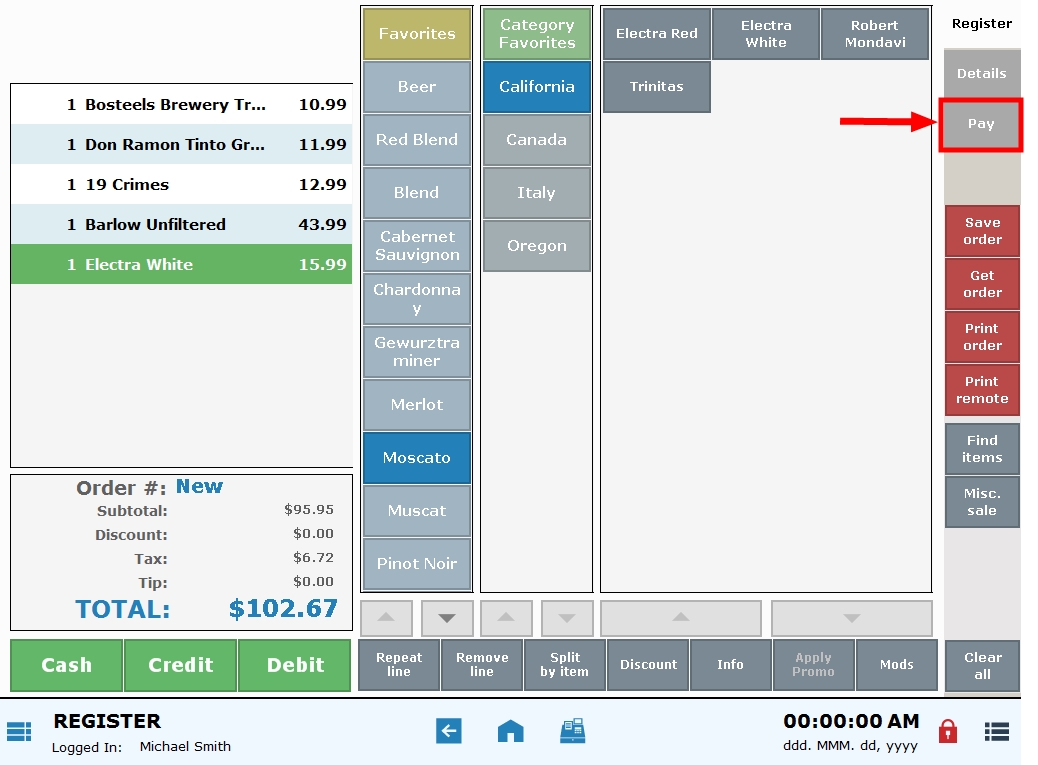Click down arrow under the California category column
This screenshot has height=765, width=1038.
point(567,618)
